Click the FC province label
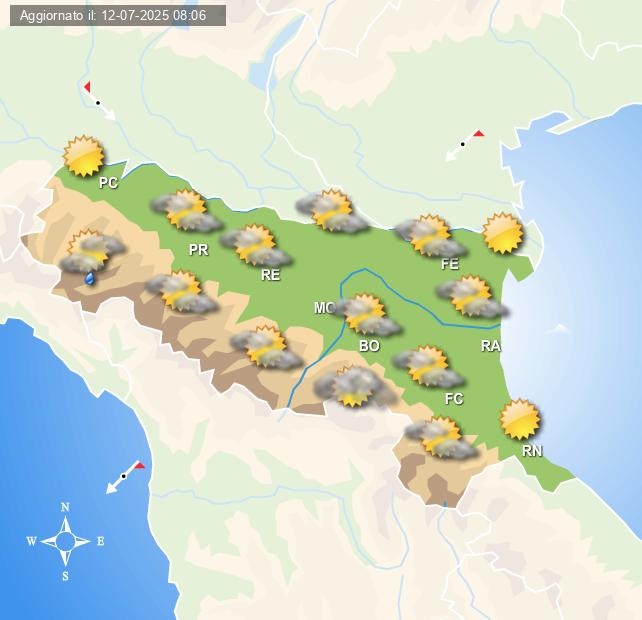The image size is (642, 620). (454, 398)
